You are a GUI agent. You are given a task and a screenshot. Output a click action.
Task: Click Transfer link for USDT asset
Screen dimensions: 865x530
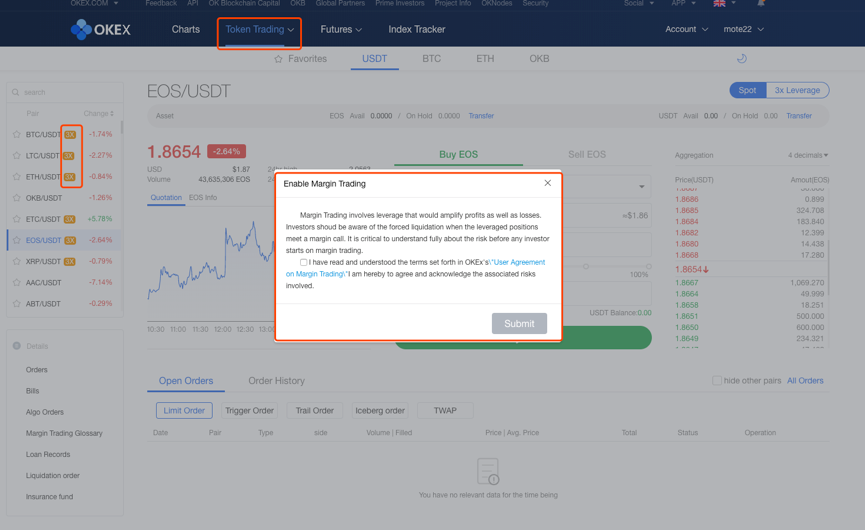[x=799, y=116]
